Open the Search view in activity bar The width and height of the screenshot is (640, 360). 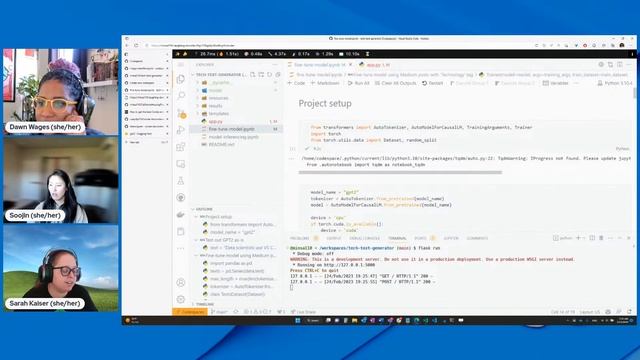[181, 96]
